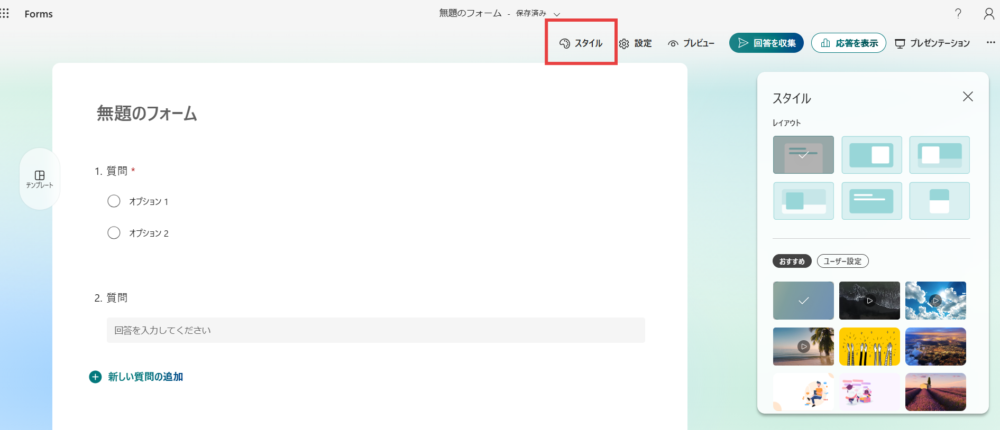Viewport: 1000px width, 430px height.
Task: Click the question 2 label 質問
Action: tap(117, 297)
